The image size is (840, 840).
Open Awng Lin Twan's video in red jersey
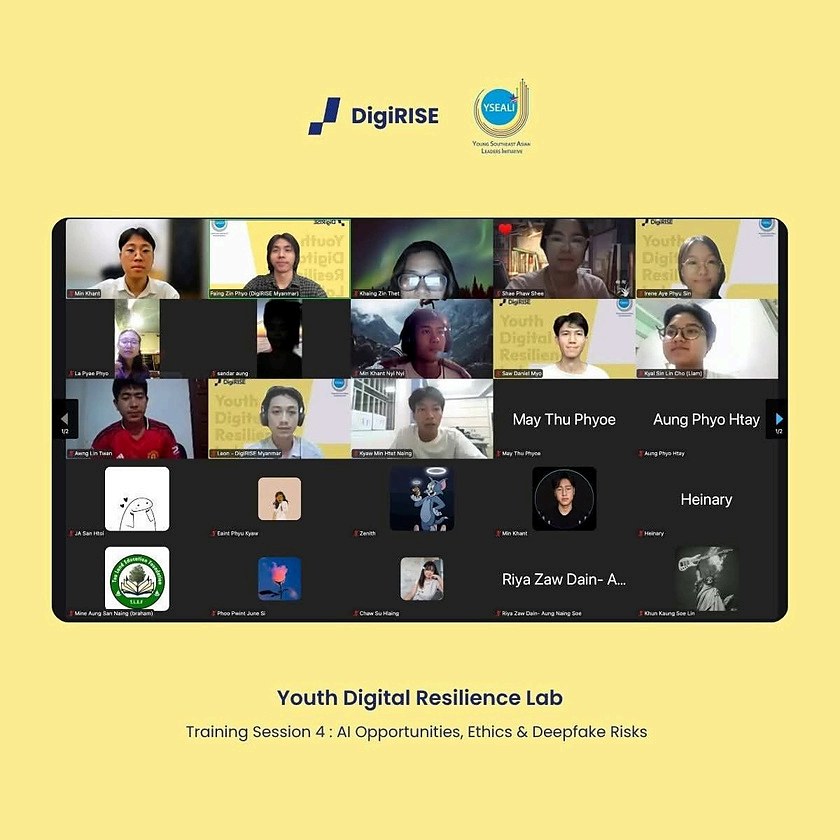(137, 418)
